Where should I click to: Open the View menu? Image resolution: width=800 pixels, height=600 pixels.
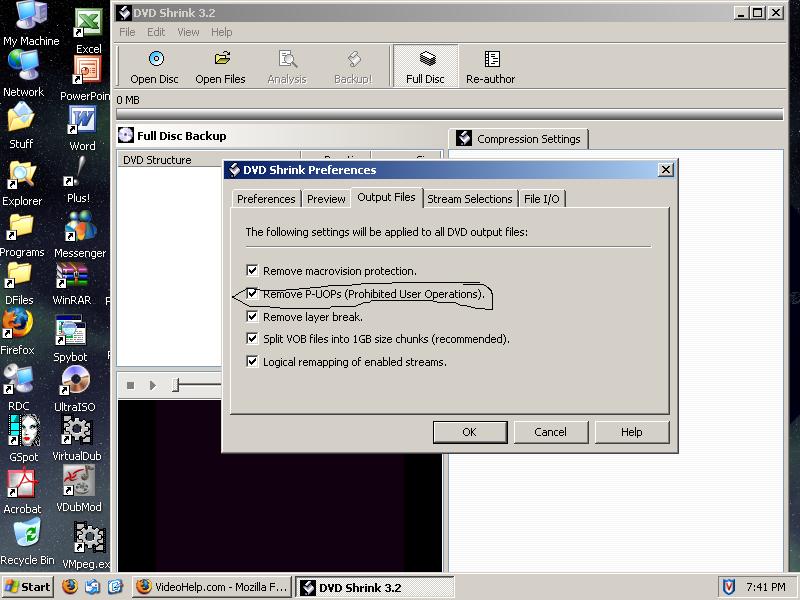pyautogui.click(x=188, y=32)
